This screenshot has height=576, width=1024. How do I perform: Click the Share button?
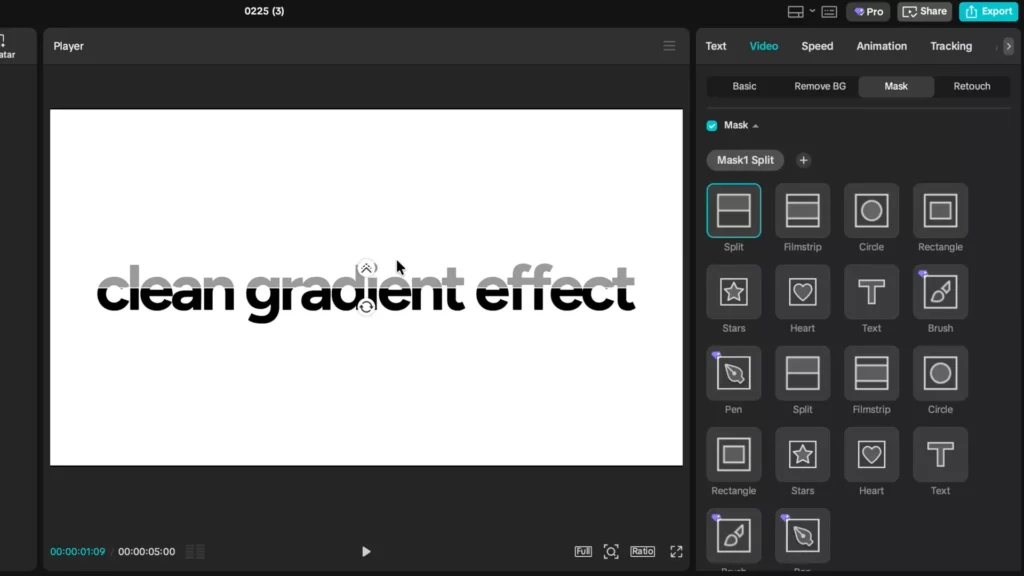click(924, 11)
